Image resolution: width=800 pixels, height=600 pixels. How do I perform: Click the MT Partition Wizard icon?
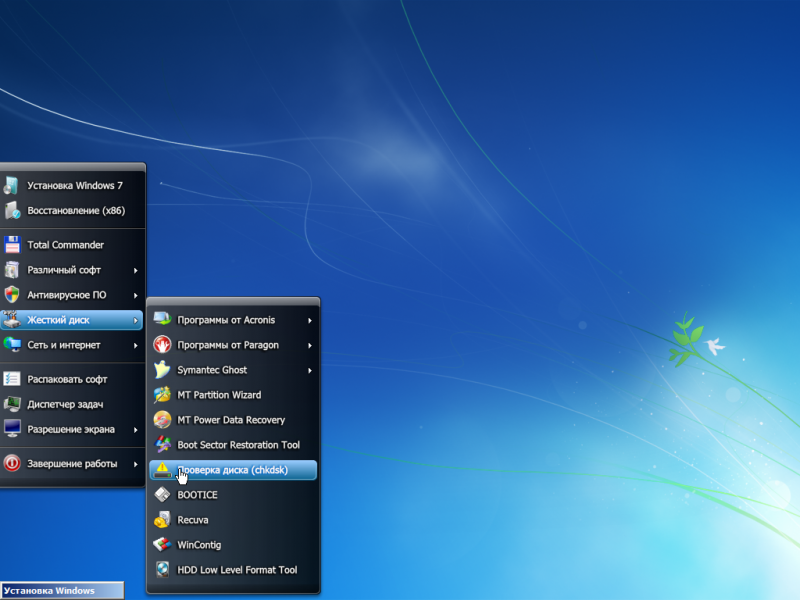click(x=162, y=395)
